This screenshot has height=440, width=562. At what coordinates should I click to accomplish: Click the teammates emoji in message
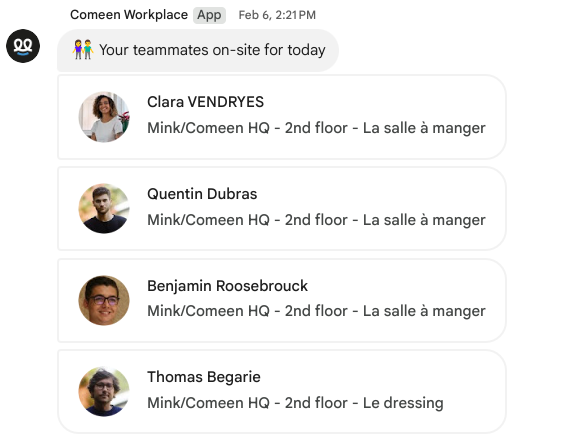coord(83,49)
